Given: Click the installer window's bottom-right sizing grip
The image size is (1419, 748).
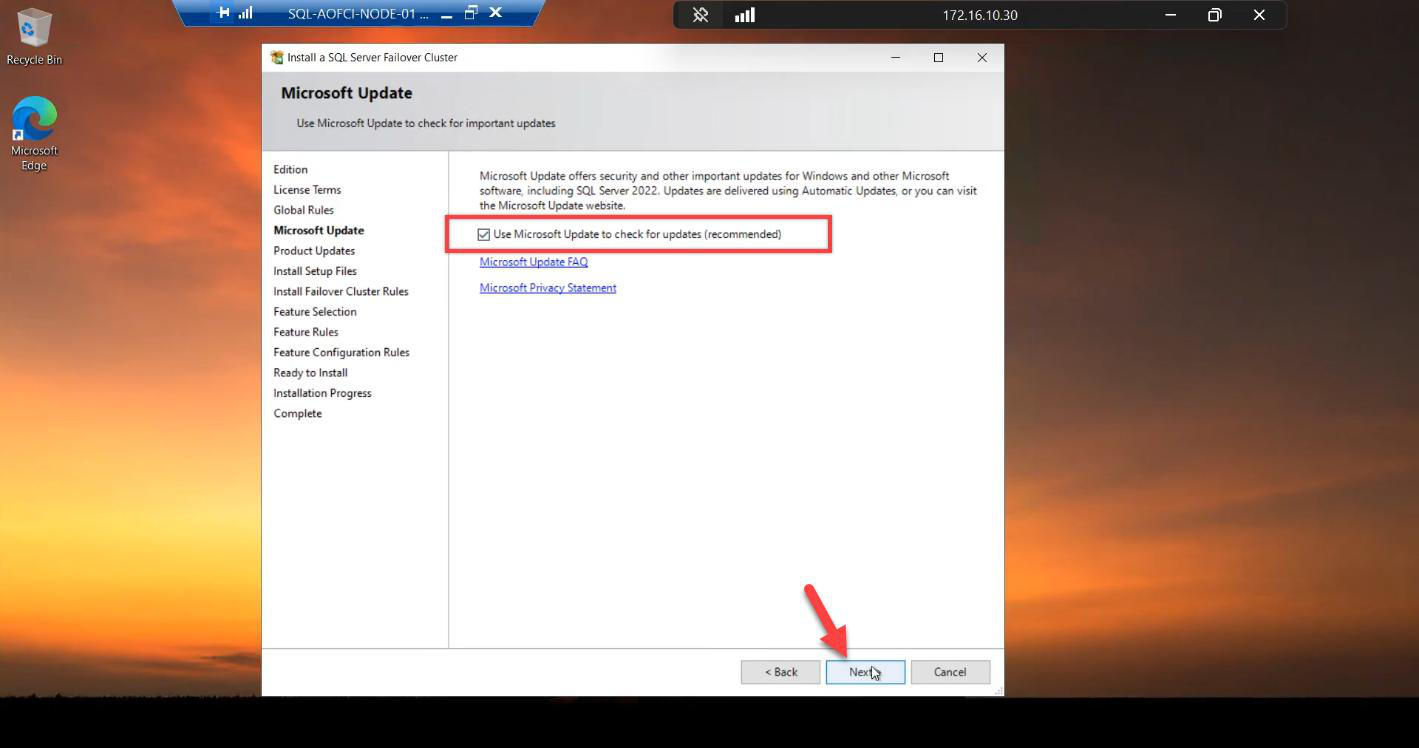Looking at the screenshot, I should pyautogui.click(x=997, y=690).
